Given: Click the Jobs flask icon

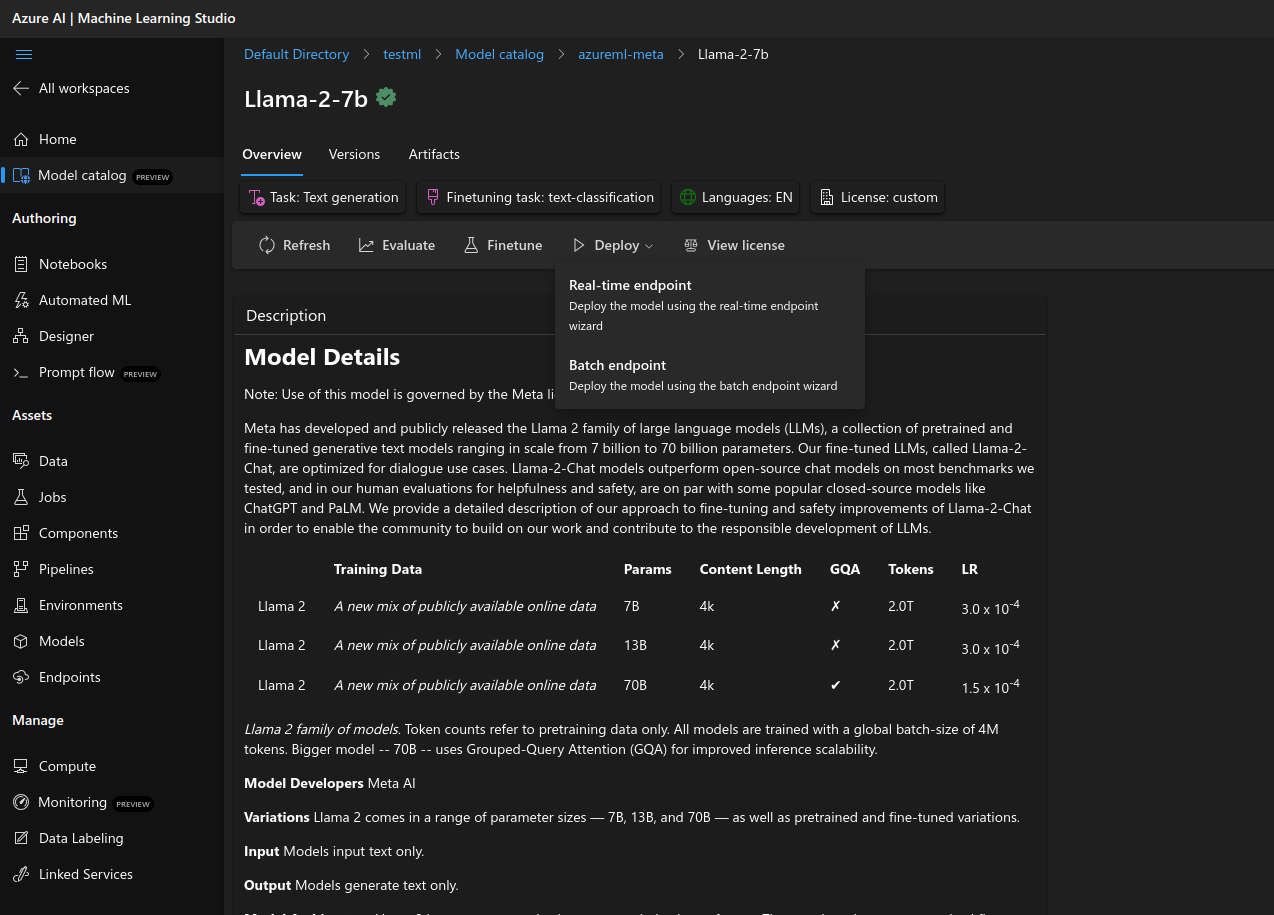Looking at the screenshot, I should pyautogui.click(x=21, y=497).
